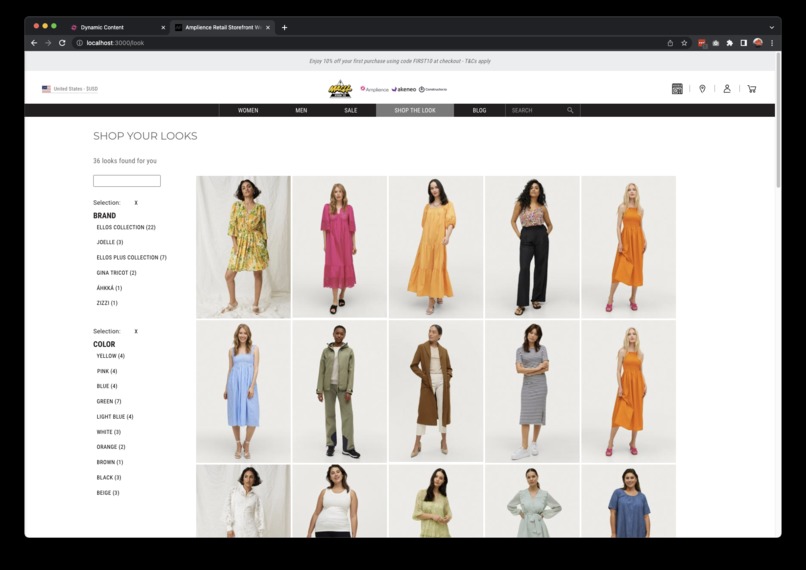This screenshot has height=570, width=806.
Task: Switch to the Amplience Retail Storefront tab
Action: click(x=222, y=28)
